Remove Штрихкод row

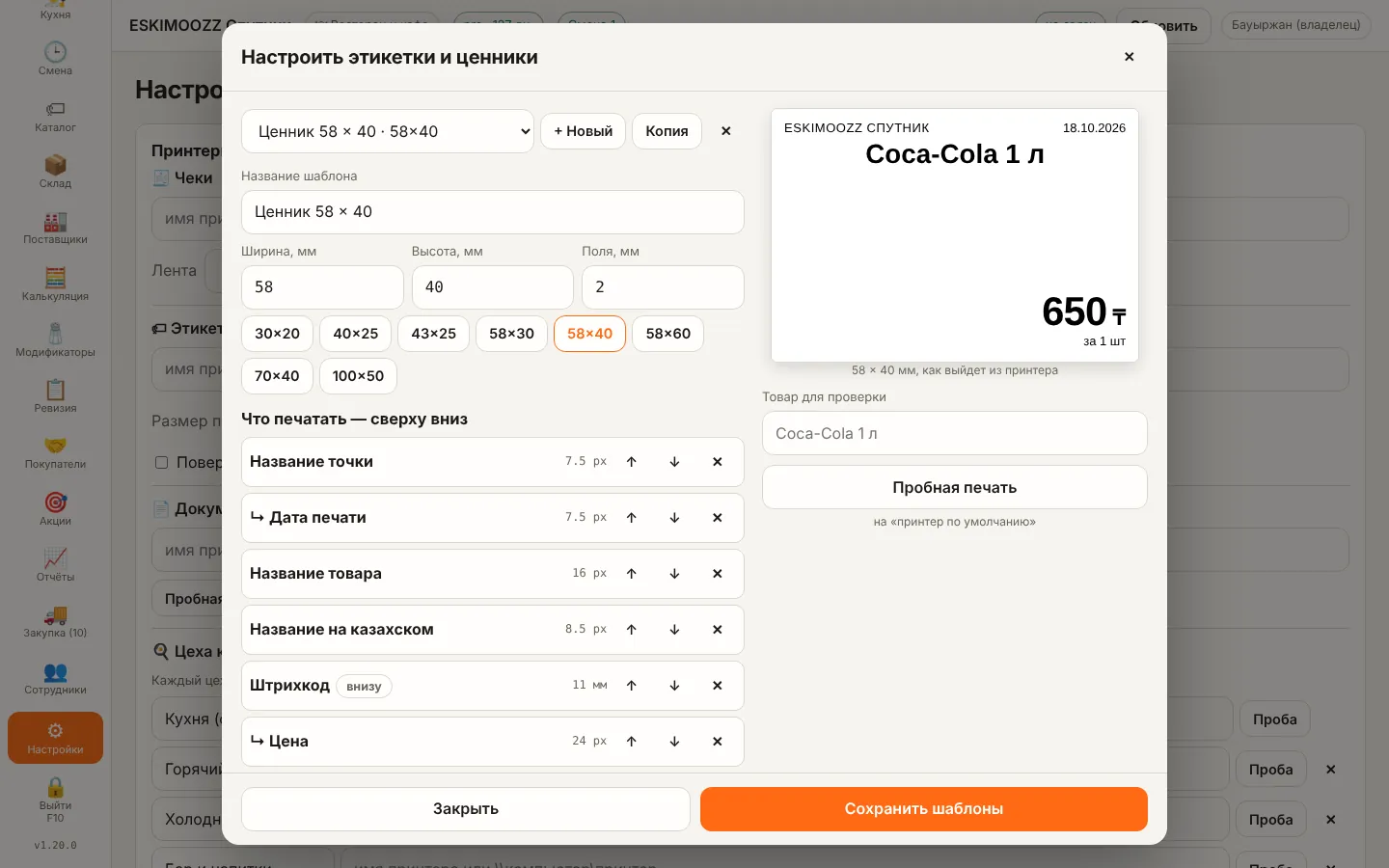tap(717, 686)
